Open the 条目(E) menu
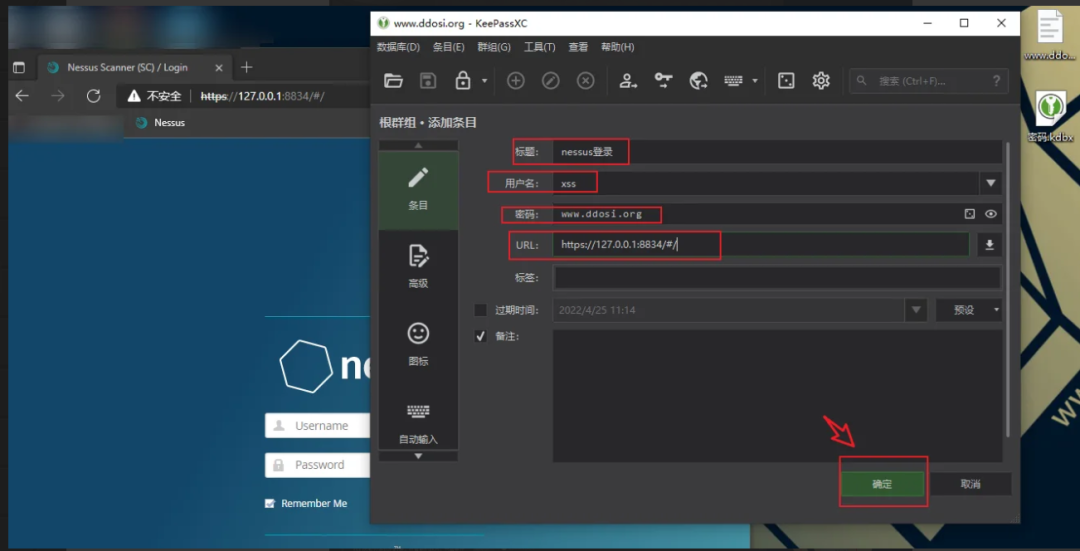Viewport: 1080px width, 551px height. (x=448, y=48)
